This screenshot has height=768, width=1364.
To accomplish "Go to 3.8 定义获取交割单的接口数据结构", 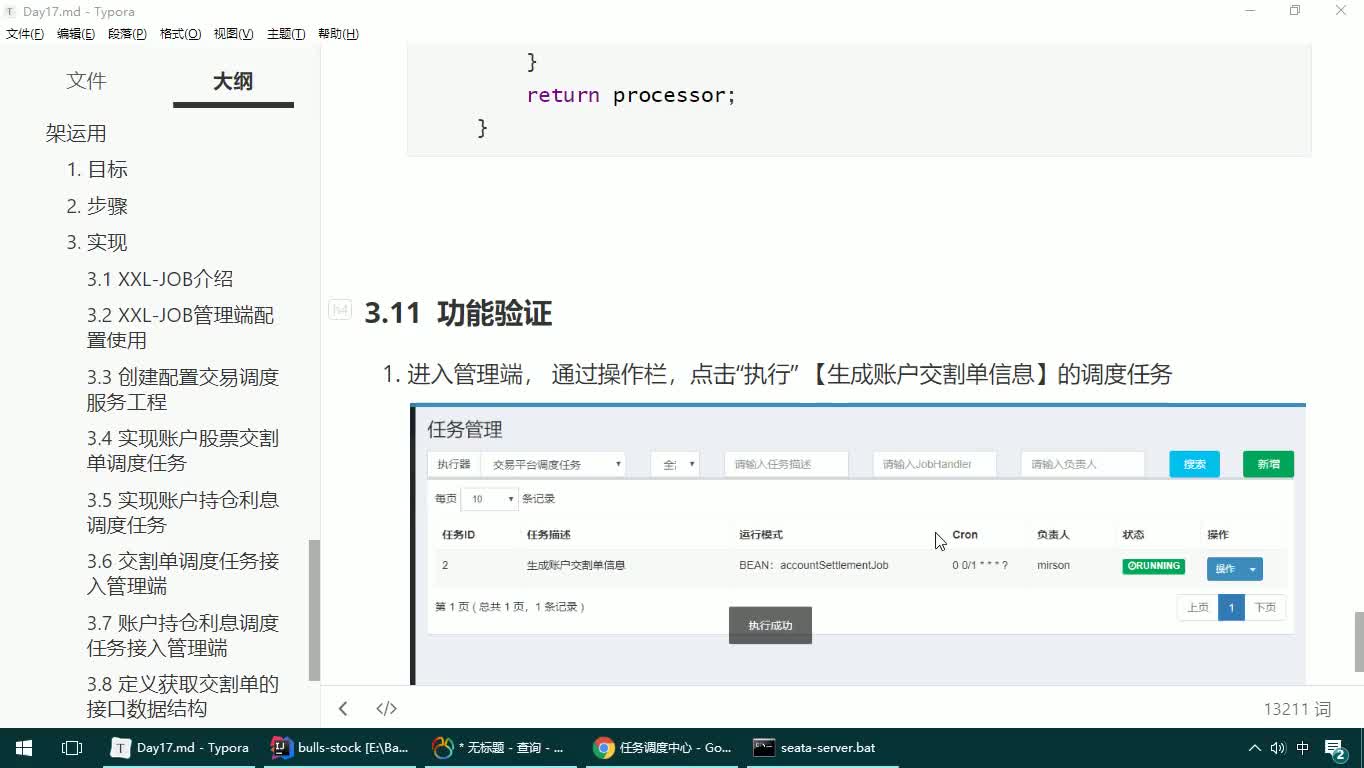I will tap(183, 696).
